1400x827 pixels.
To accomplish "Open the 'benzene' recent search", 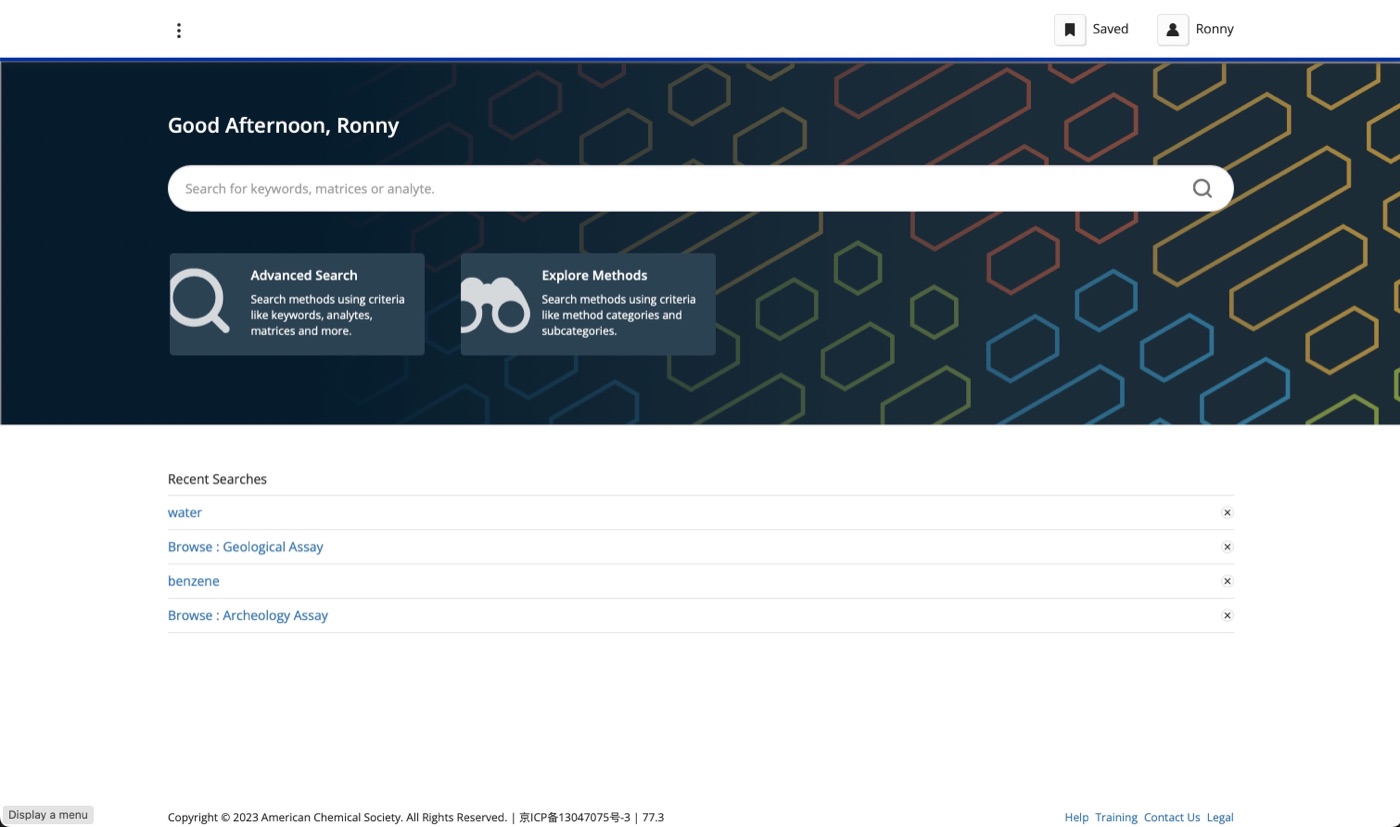I will [x=194, y=581].
